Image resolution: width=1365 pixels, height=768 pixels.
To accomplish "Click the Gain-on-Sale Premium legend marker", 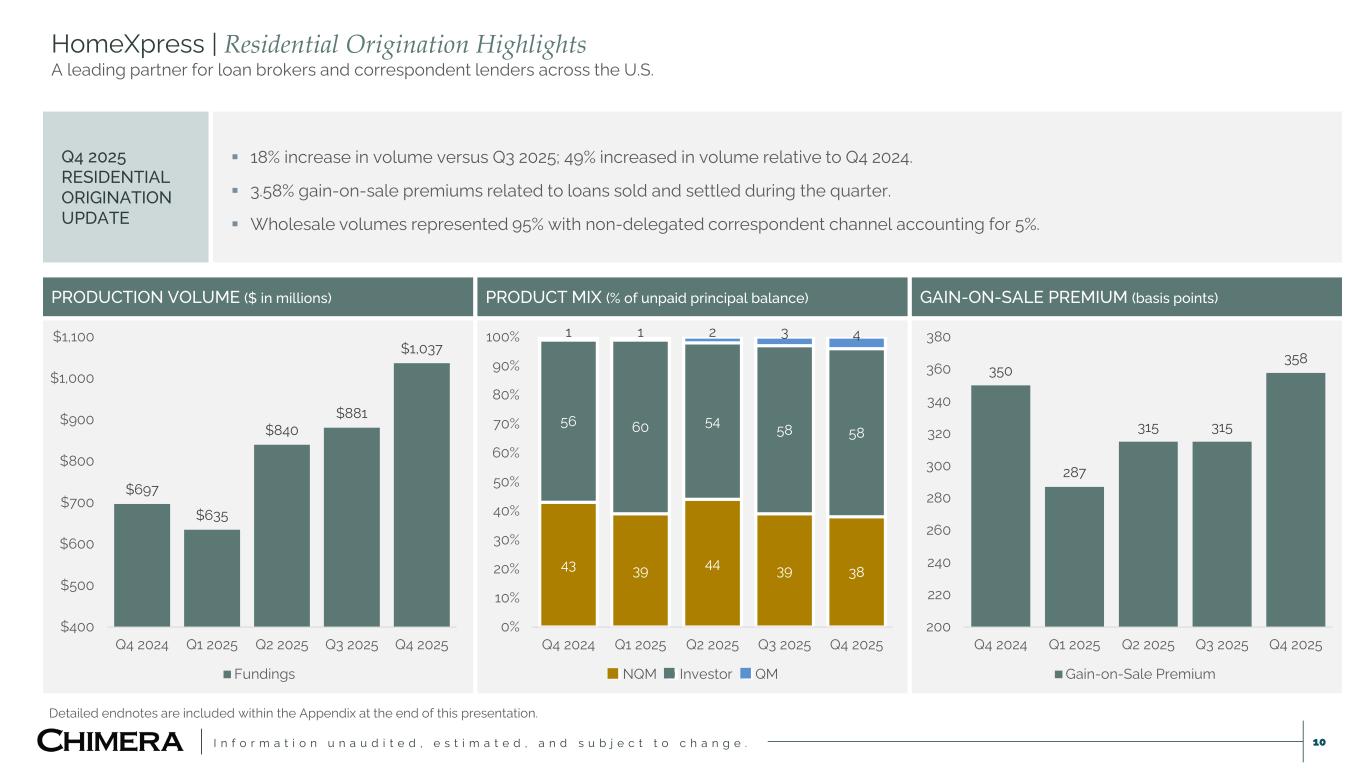I will (1060, 674).
